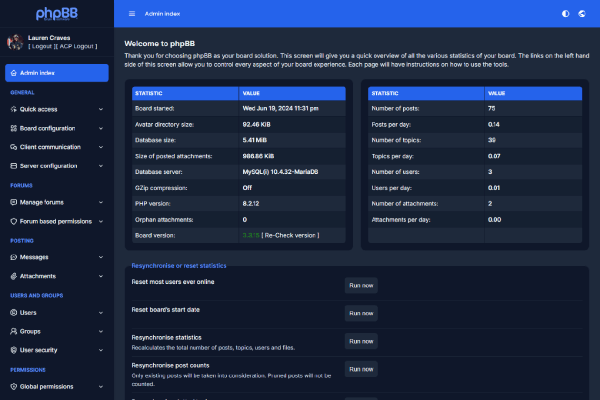Viewport: 600px width, 400px height.
Task: Click Number of users row label
Action: coord(395,172)
